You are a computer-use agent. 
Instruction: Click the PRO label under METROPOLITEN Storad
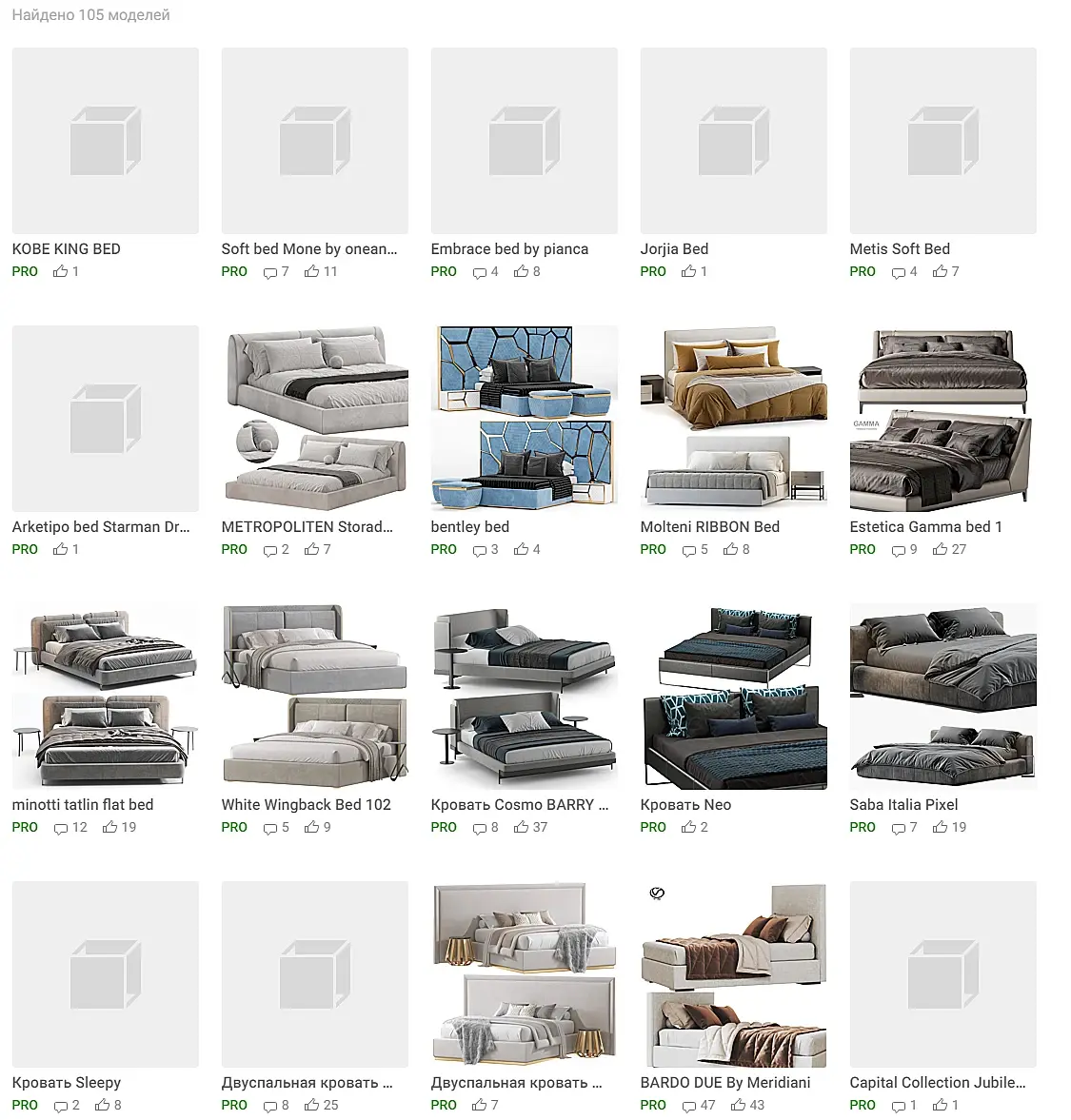click(234, 549)
